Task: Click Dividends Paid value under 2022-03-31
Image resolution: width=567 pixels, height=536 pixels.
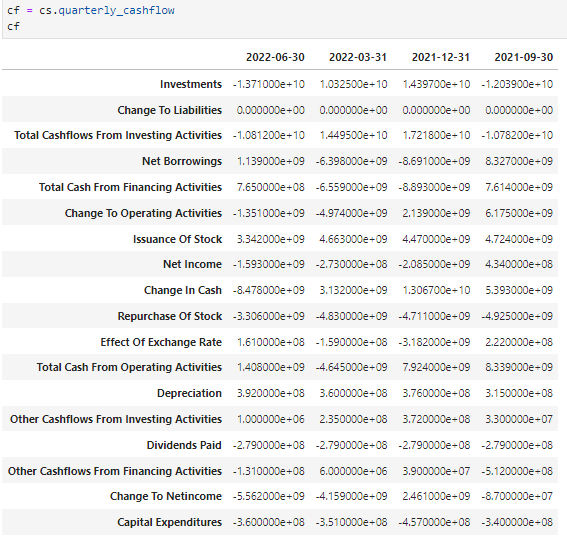Action: 351,445
